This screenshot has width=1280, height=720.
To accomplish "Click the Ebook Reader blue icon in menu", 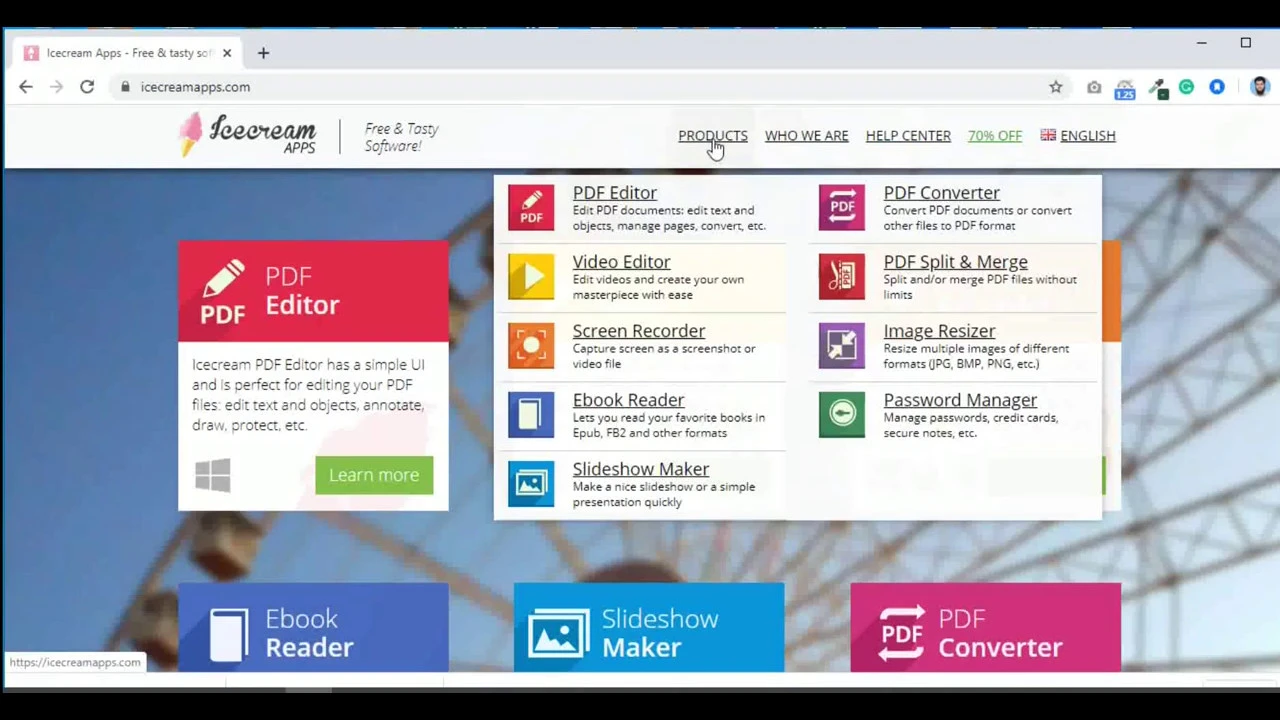I will click(x=531, y=414).
